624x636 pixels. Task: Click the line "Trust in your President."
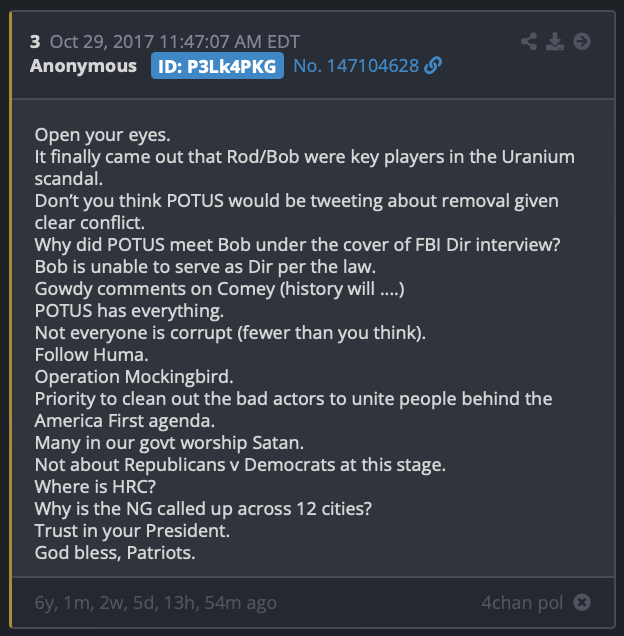pyautogui.click(x=132, y=531)
